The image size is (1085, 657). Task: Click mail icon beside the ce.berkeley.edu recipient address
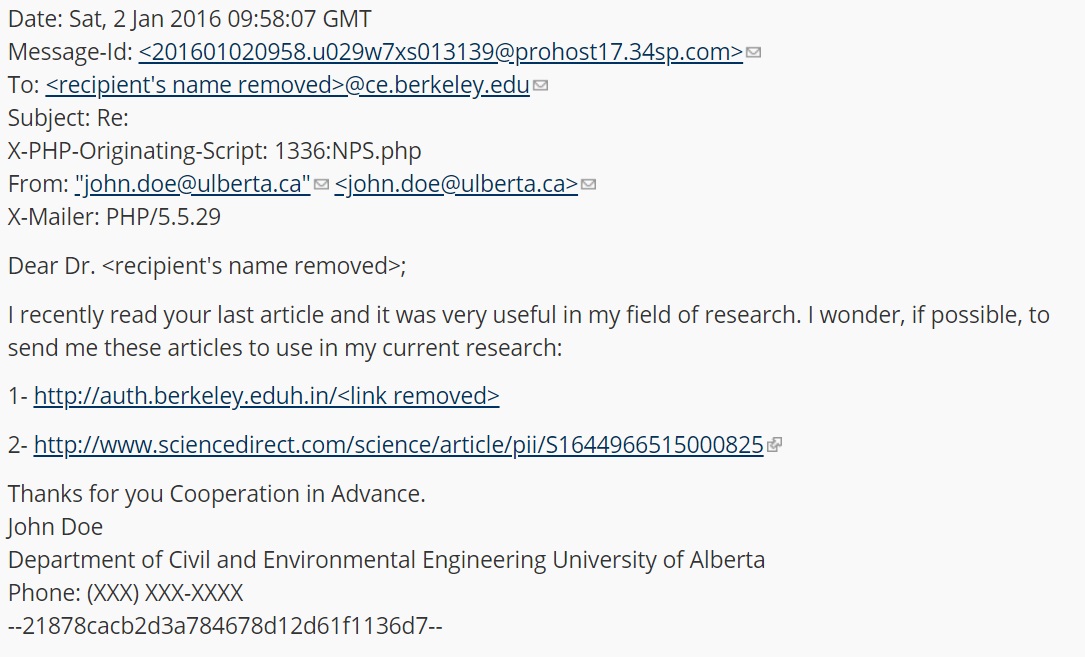click(541, 86)
